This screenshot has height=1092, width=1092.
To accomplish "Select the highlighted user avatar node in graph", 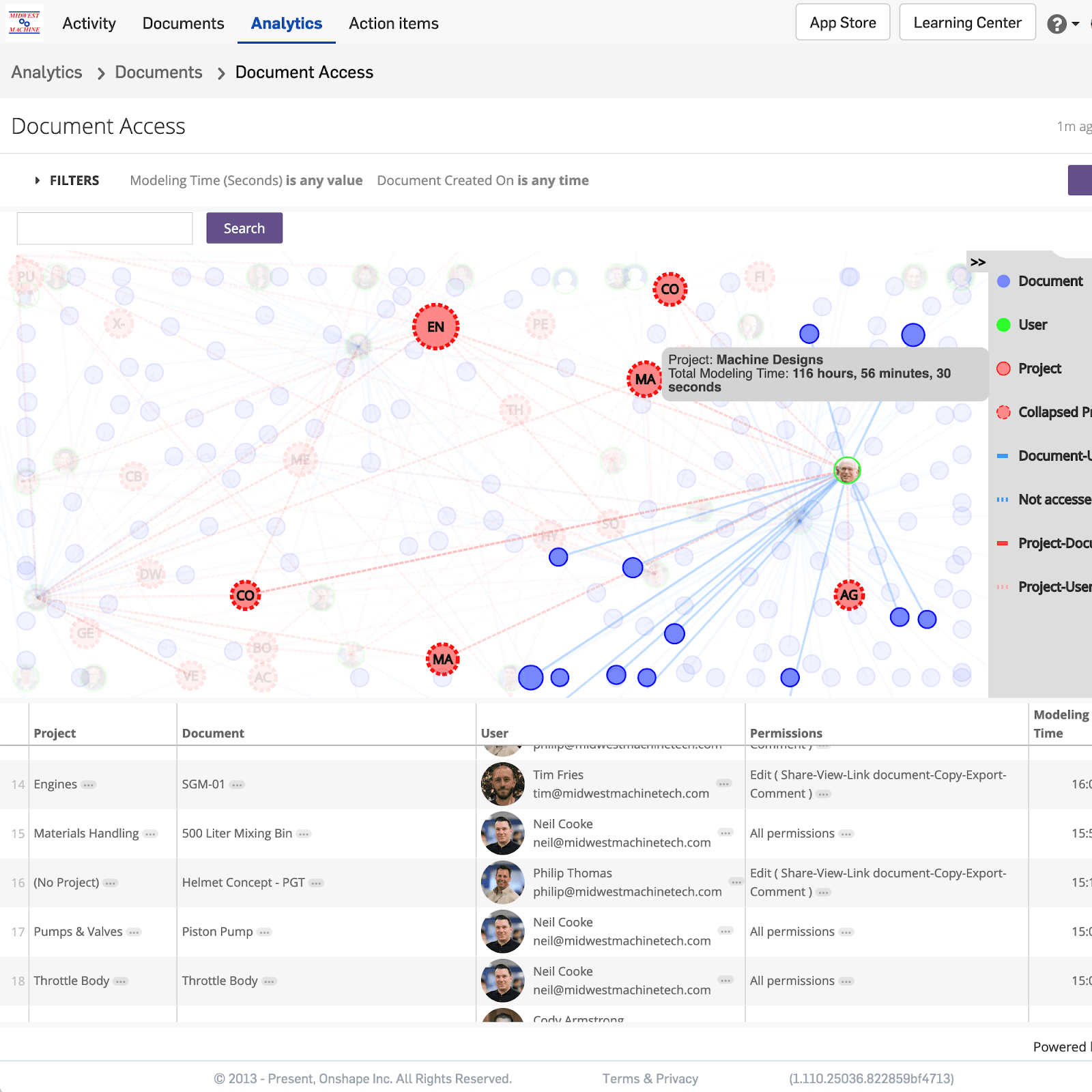I will click(847, 470).
